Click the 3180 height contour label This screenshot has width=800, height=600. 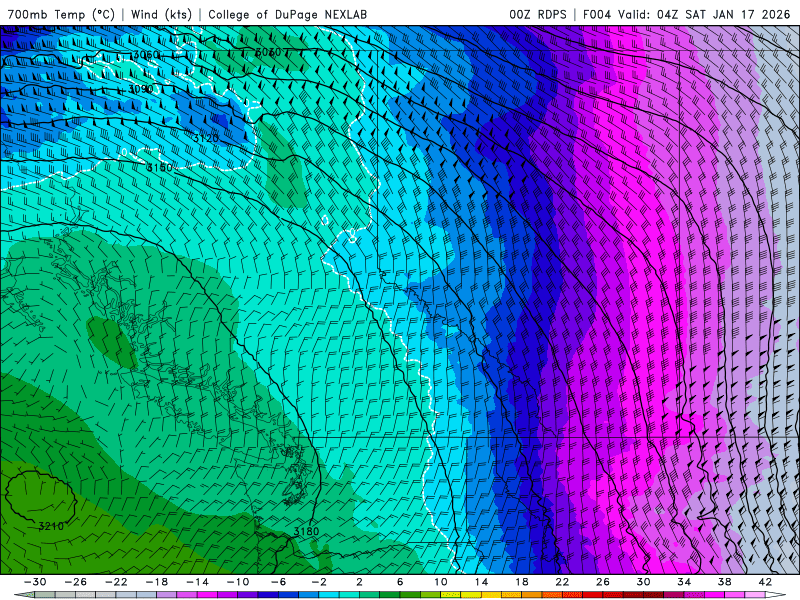[x=306, y=531]
